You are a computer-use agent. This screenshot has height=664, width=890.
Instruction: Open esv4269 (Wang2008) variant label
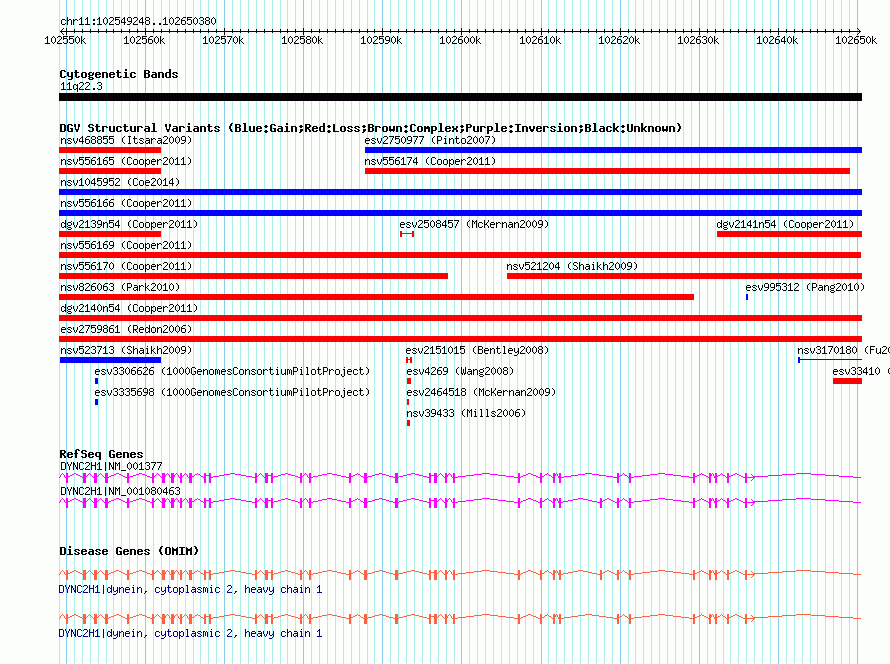pos(460,371)
